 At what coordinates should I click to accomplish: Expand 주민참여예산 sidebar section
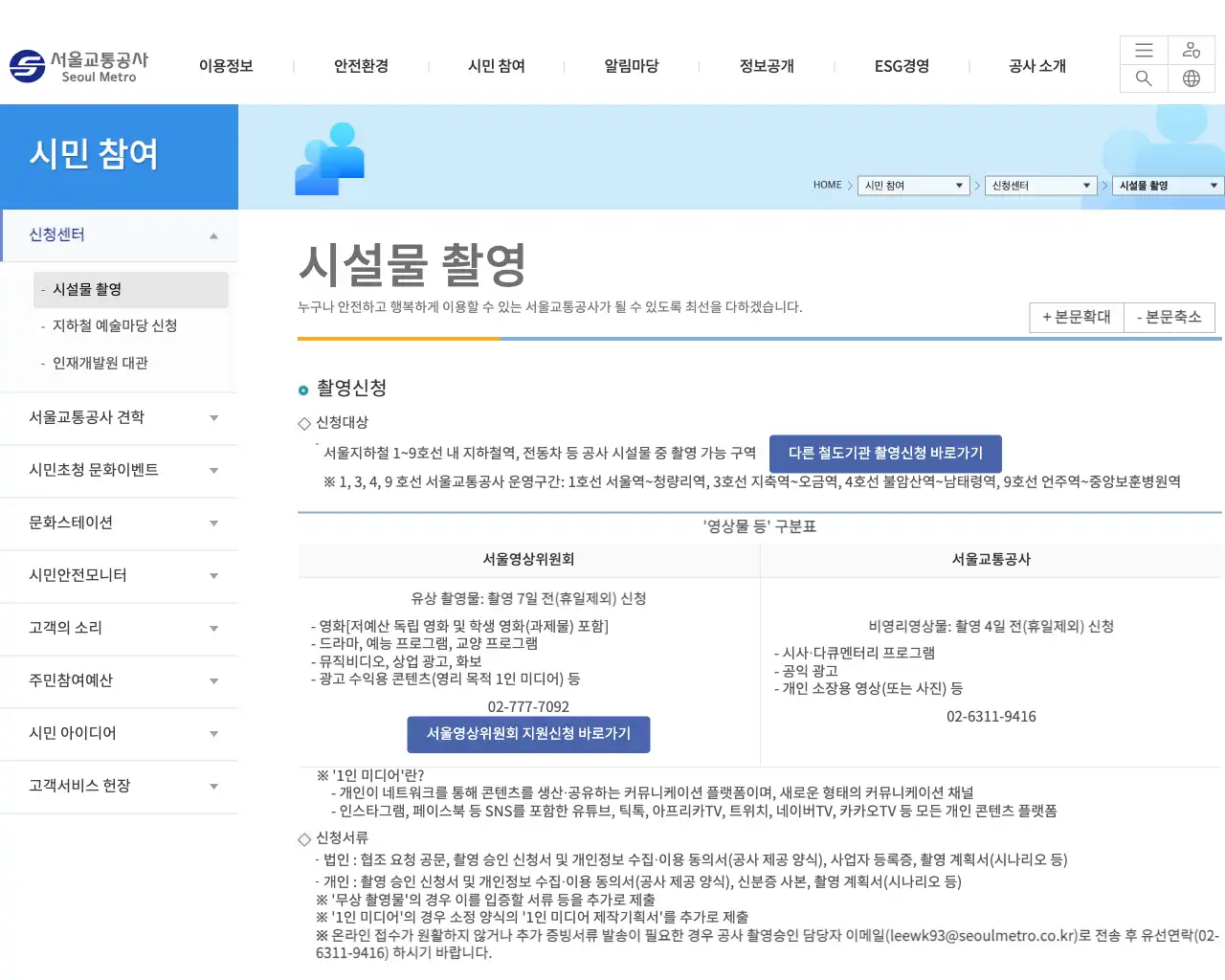[x=119, y=681]
